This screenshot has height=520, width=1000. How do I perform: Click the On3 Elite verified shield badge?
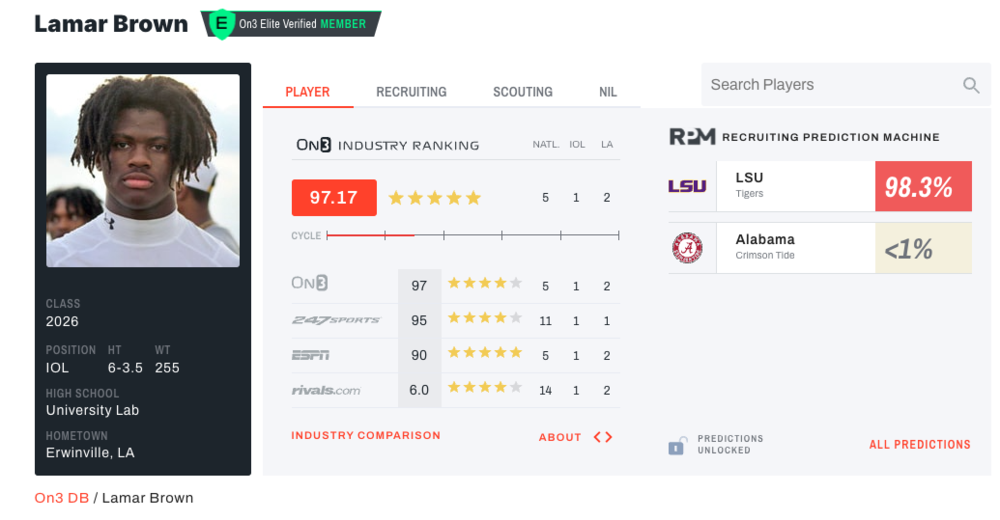[220, 24]
